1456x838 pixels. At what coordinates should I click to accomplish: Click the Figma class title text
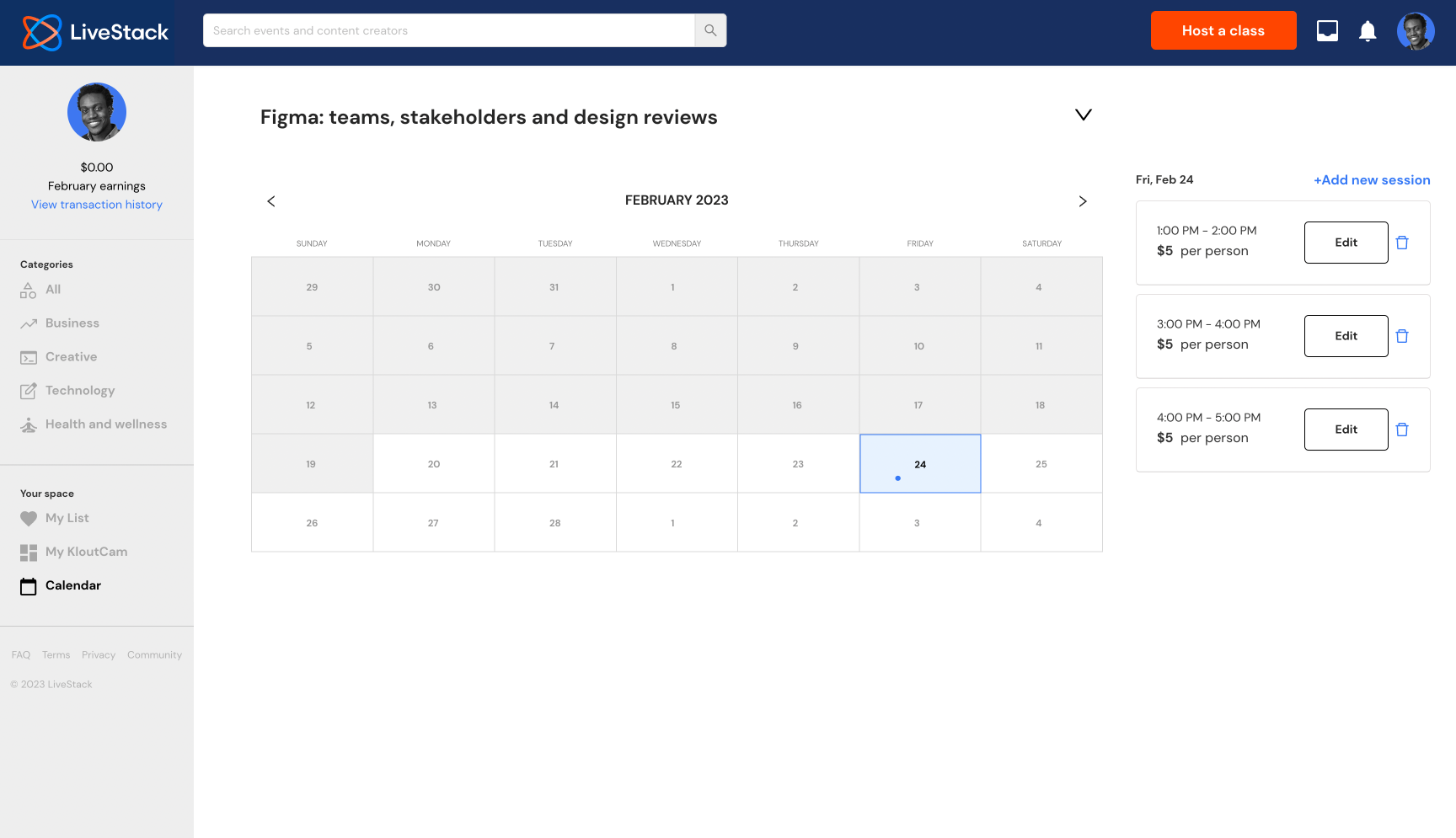(489, 117)
